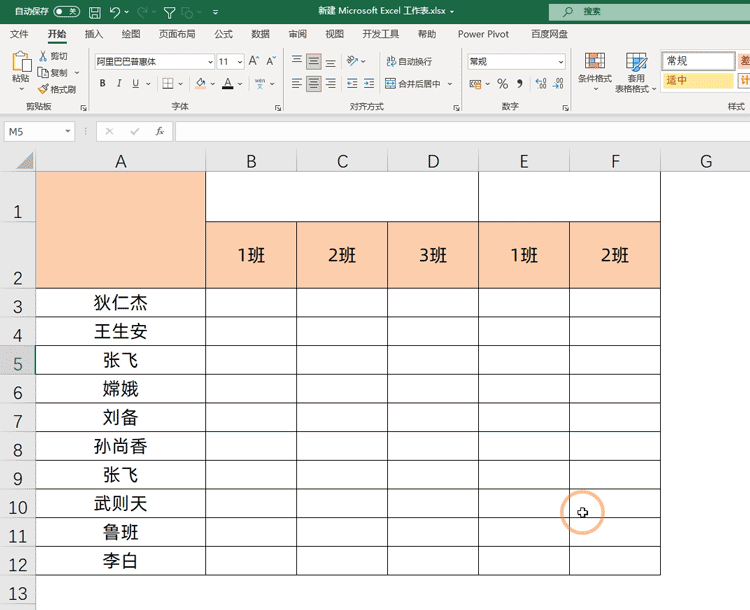Click the accounting currency format icon
The height and width of the screenshot is (610, 750).
[x=475, y=84]
